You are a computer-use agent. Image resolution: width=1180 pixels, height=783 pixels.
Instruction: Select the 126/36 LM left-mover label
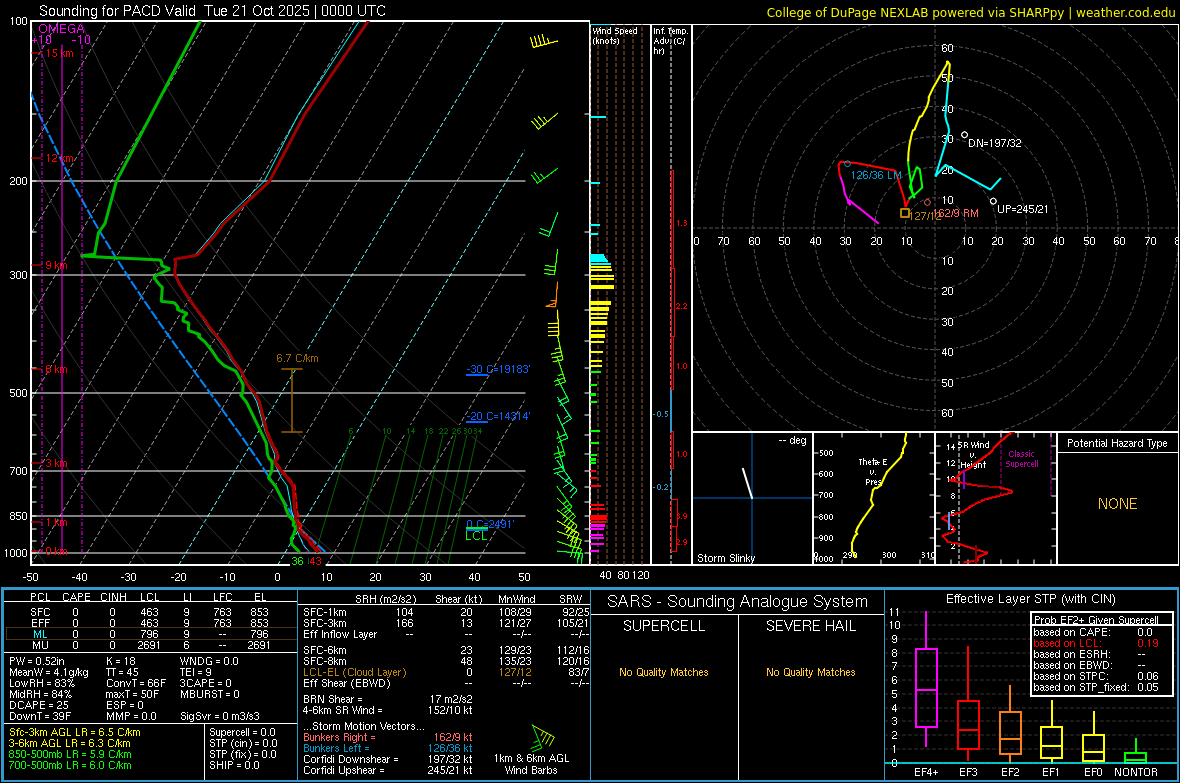[x=876, y=175]
